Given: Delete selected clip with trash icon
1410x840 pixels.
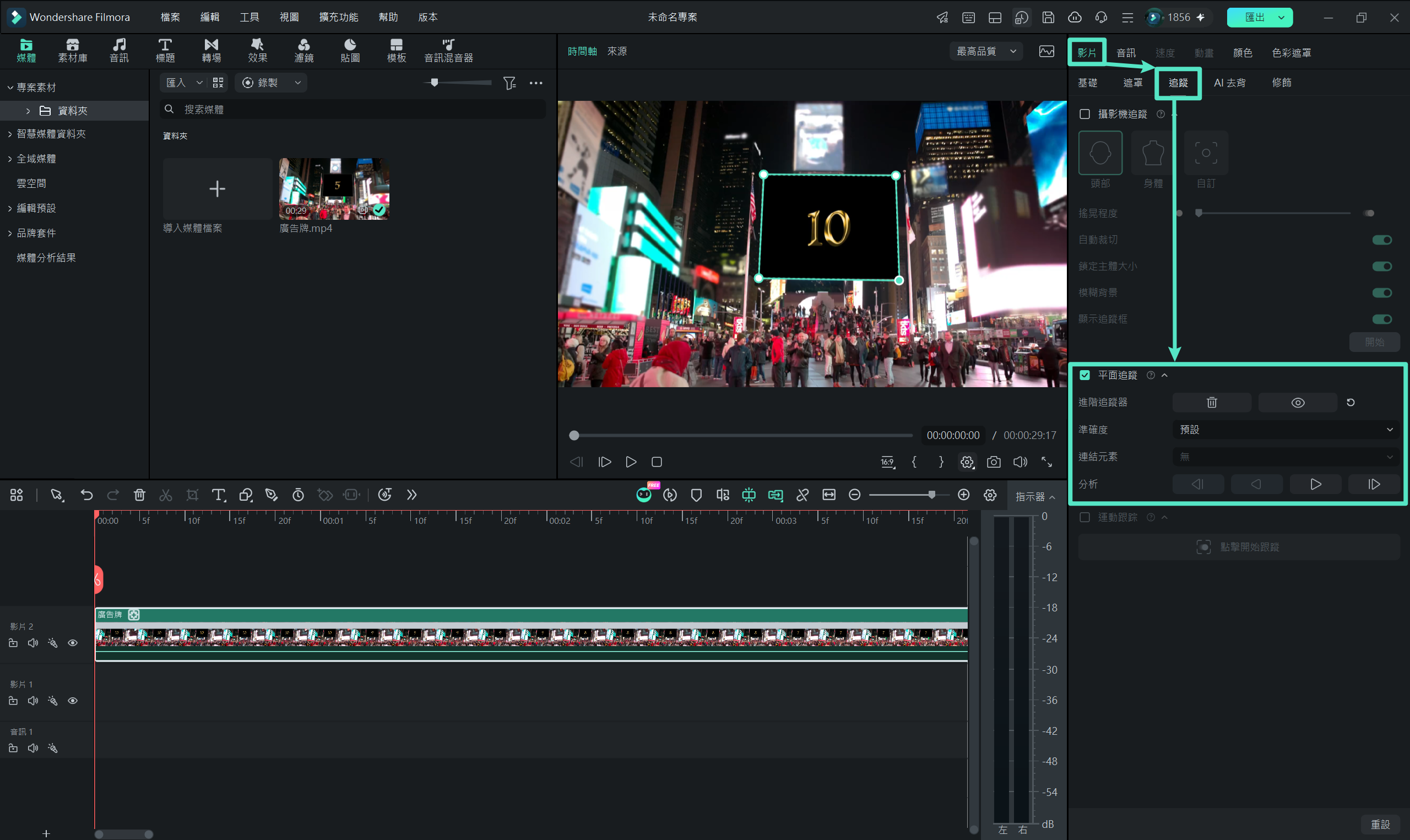Looking at the screenshot, I should pos(140,495).
